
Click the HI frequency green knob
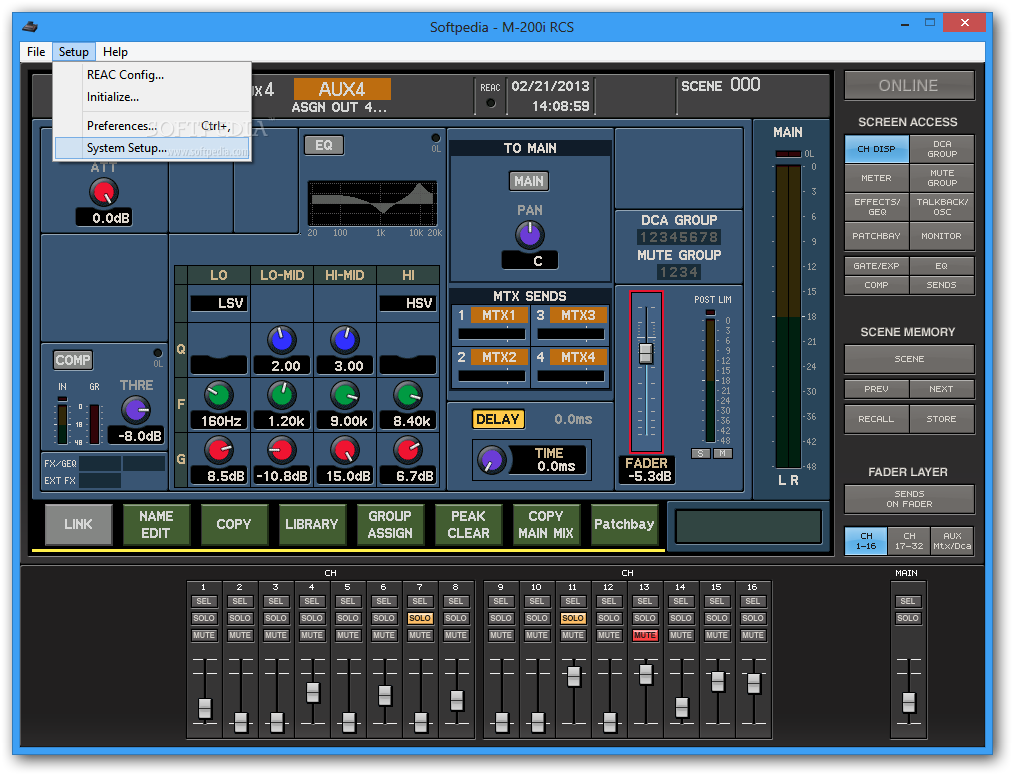pyautogui.click(x=408, y=395)
